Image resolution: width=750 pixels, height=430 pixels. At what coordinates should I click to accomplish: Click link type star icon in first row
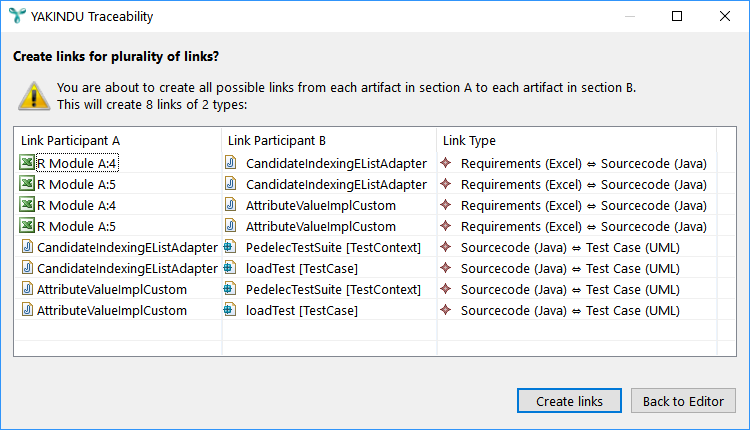coord(446,163)
